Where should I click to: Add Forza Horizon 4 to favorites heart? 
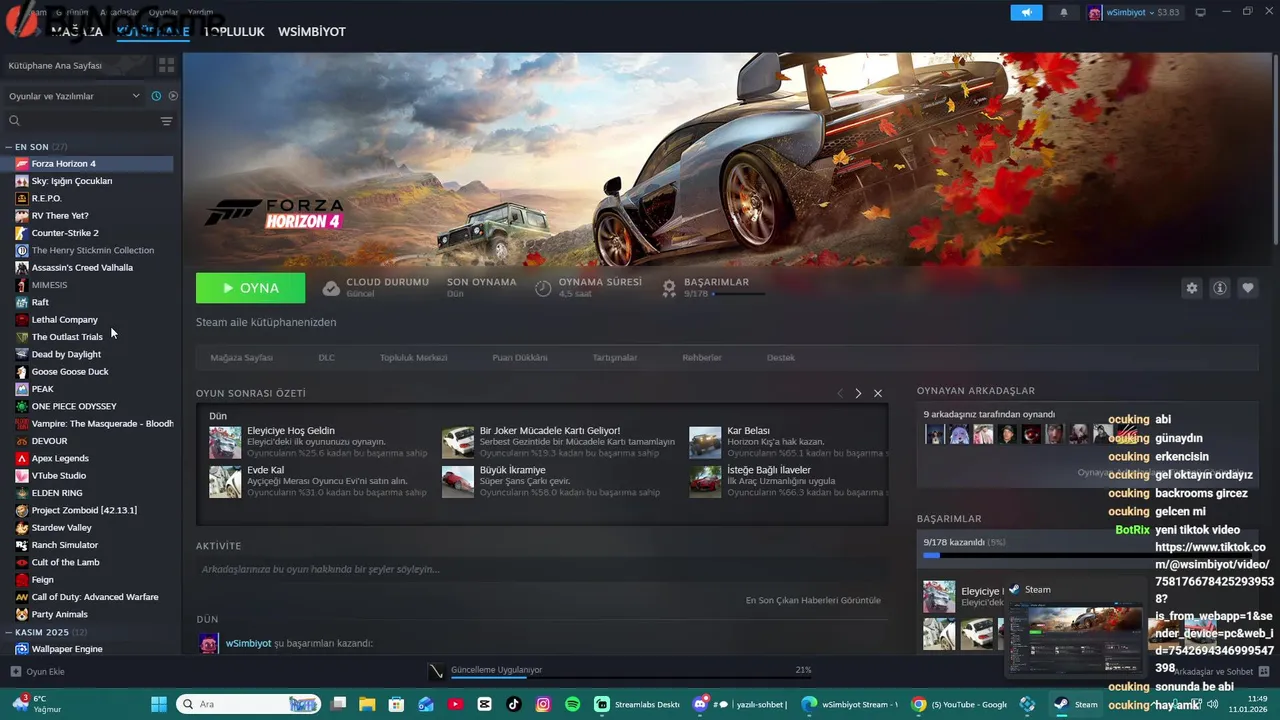[1248, 288]
